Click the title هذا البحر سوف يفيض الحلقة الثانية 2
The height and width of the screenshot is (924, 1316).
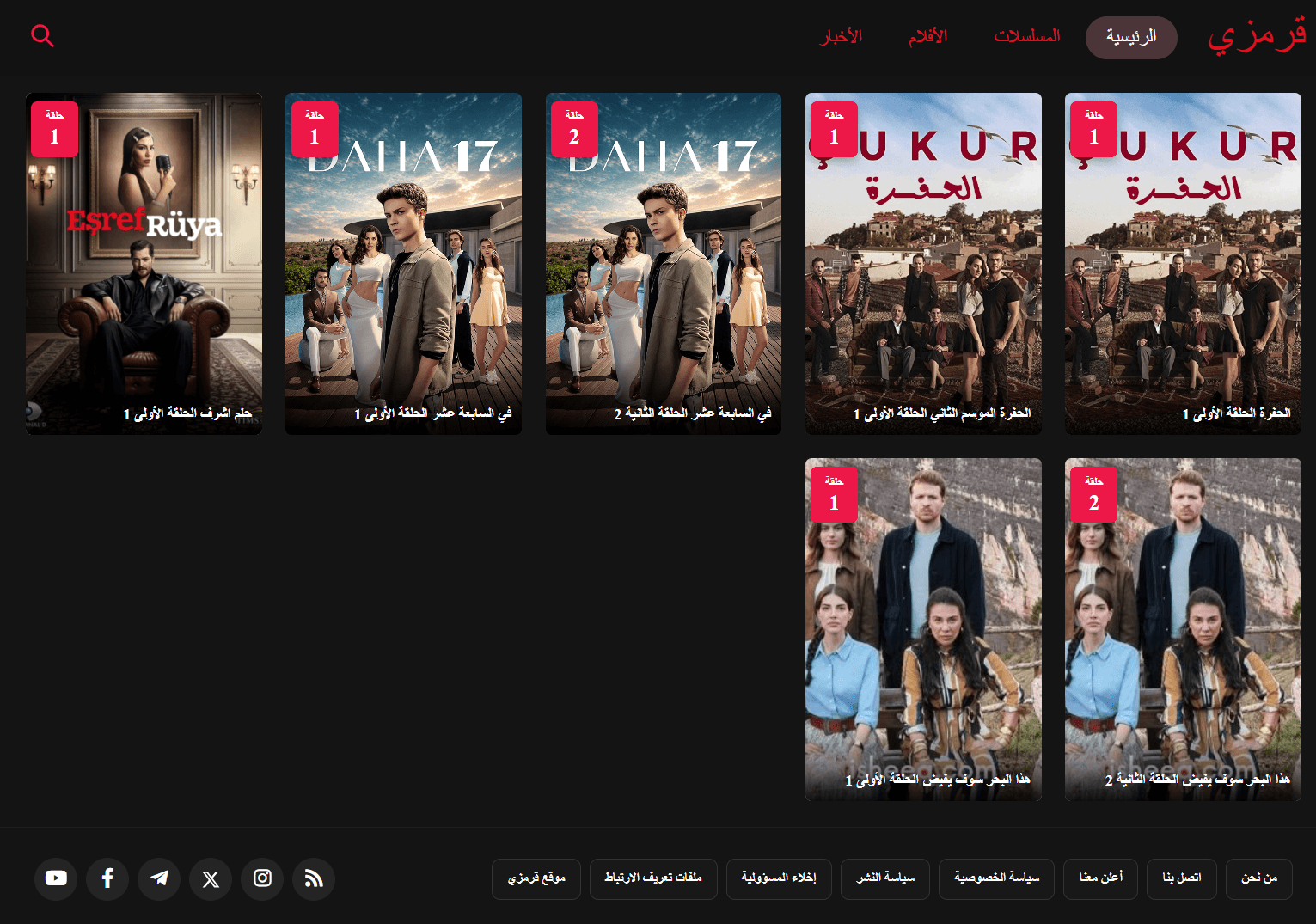1197,780
